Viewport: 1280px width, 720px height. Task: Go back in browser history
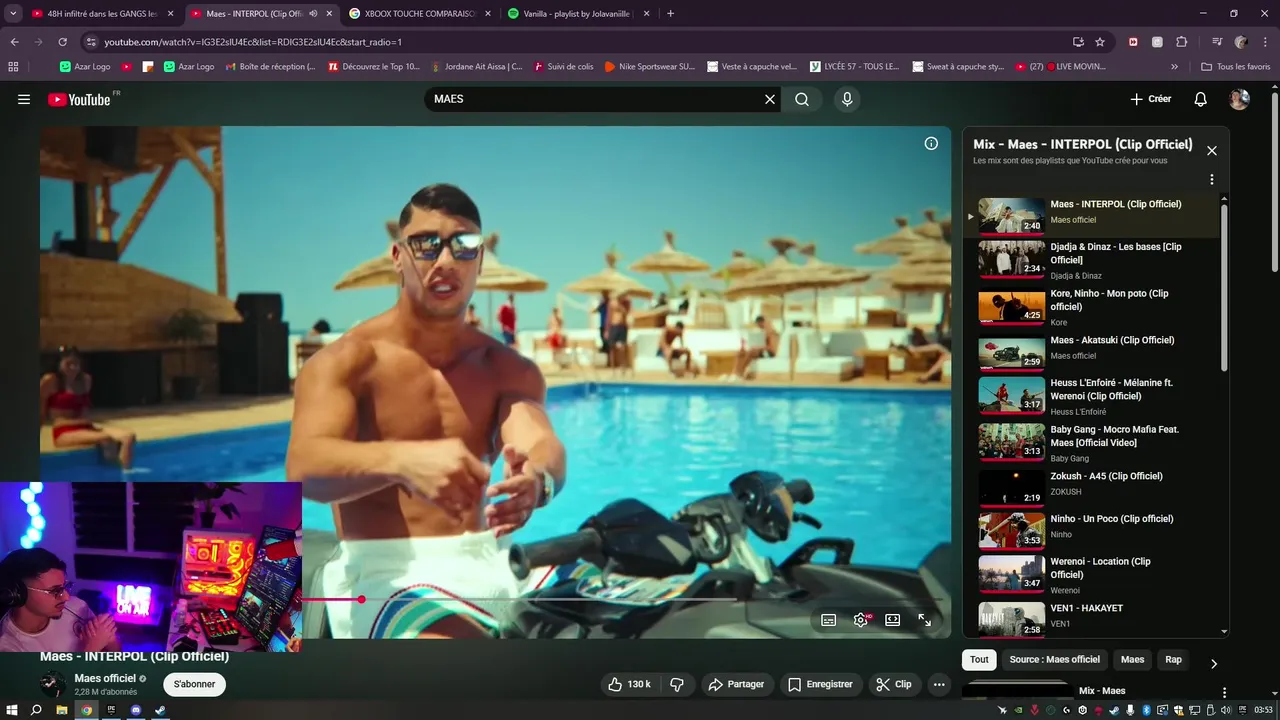(x=14, y=42)
